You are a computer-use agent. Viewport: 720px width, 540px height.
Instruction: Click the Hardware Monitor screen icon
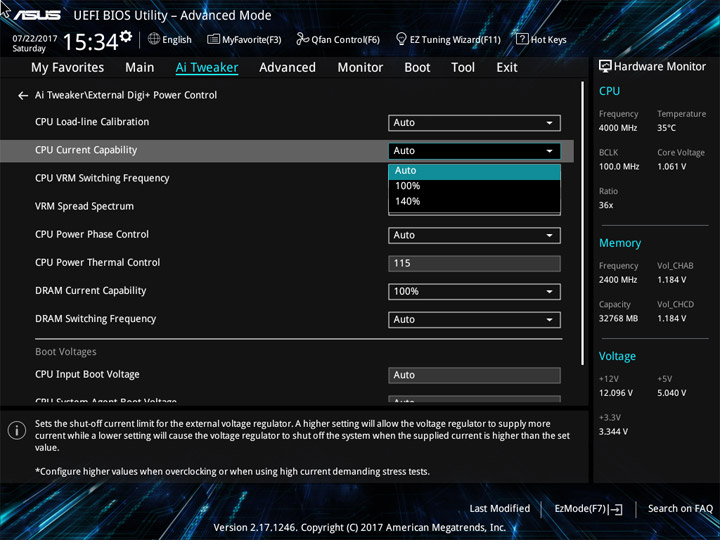pos(605,67)
